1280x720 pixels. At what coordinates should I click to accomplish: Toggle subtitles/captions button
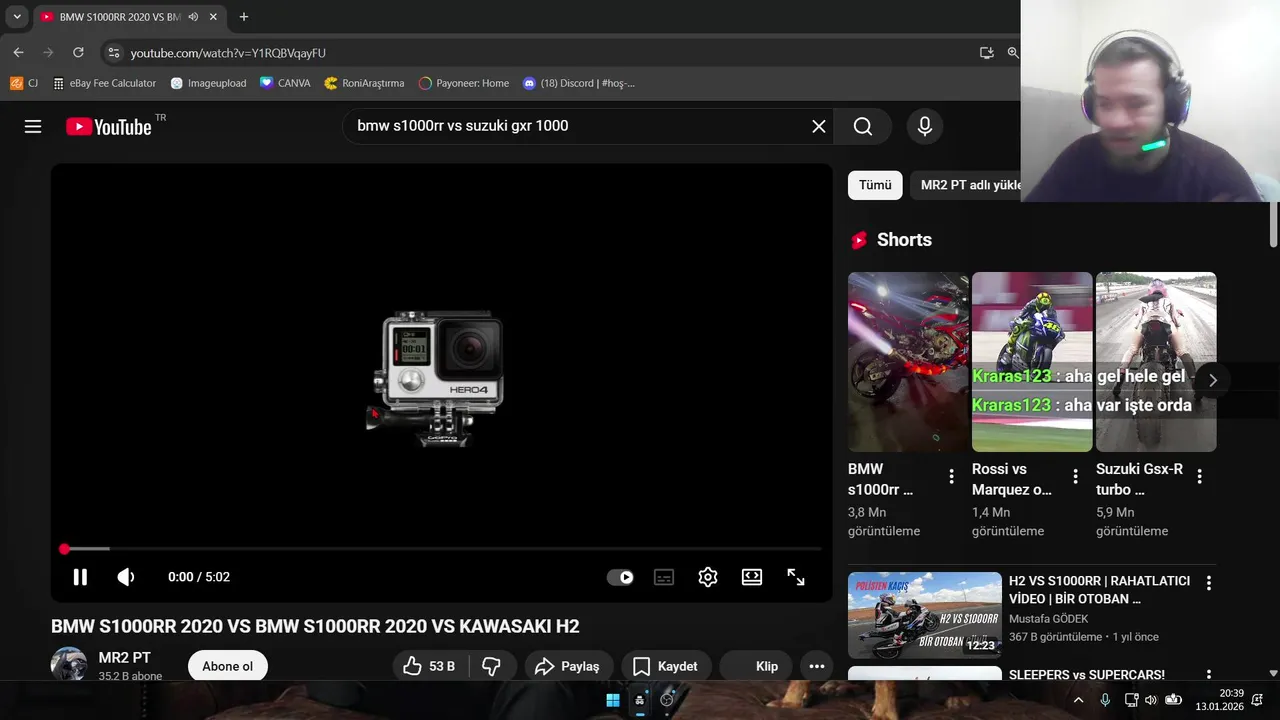click(664, 577)
